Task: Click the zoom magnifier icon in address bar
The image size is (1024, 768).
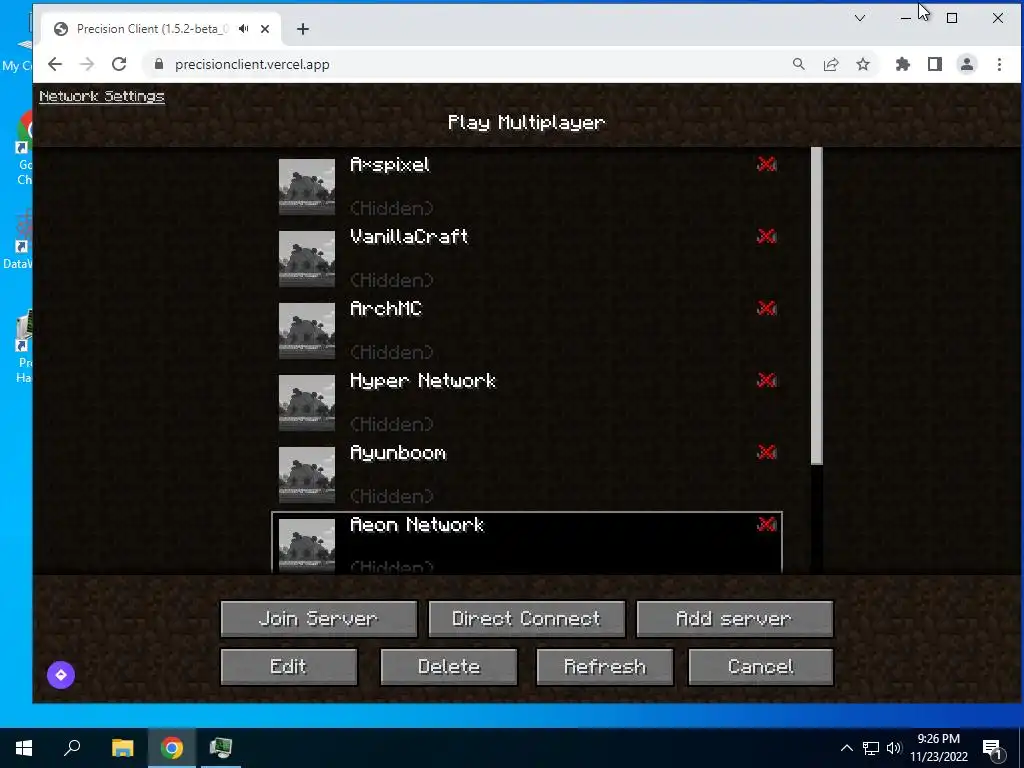Action: coord(799,64)
